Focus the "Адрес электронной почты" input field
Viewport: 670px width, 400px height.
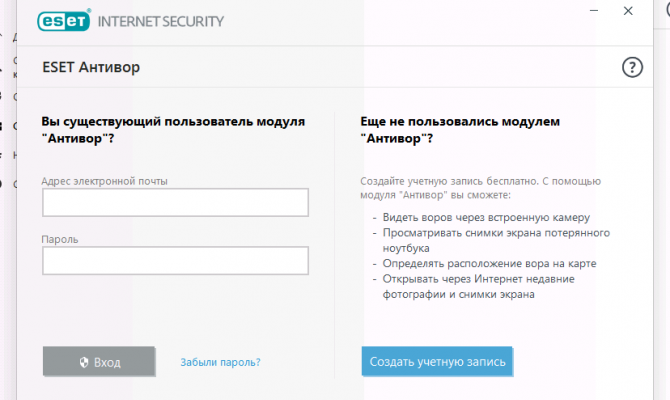pyautogui.click(x=175, y=203)
